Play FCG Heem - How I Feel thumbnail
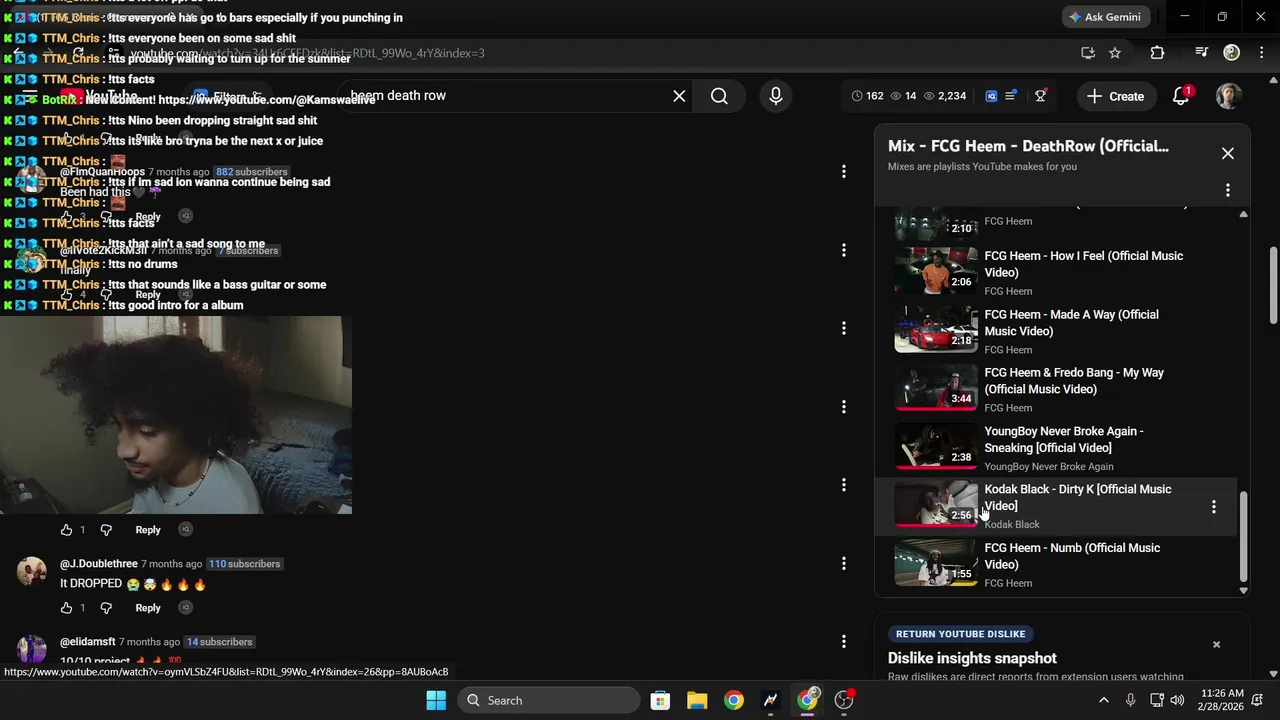The image size is (1280, 720). [x=936, y=271]
